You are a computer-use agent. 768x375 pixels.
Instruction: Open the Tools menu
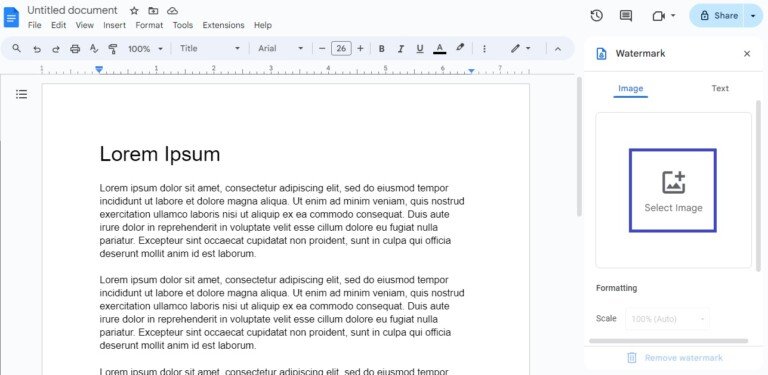[x=183, y=25]
